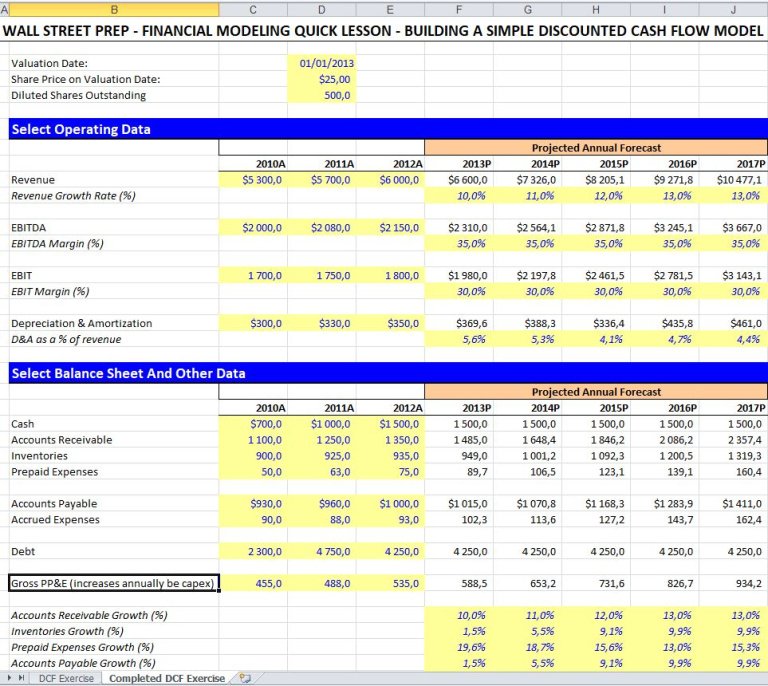Click the Insert Worksheet icon after the tabs
The height and width of the screenshot is (686, 768).
pos(243,678)
